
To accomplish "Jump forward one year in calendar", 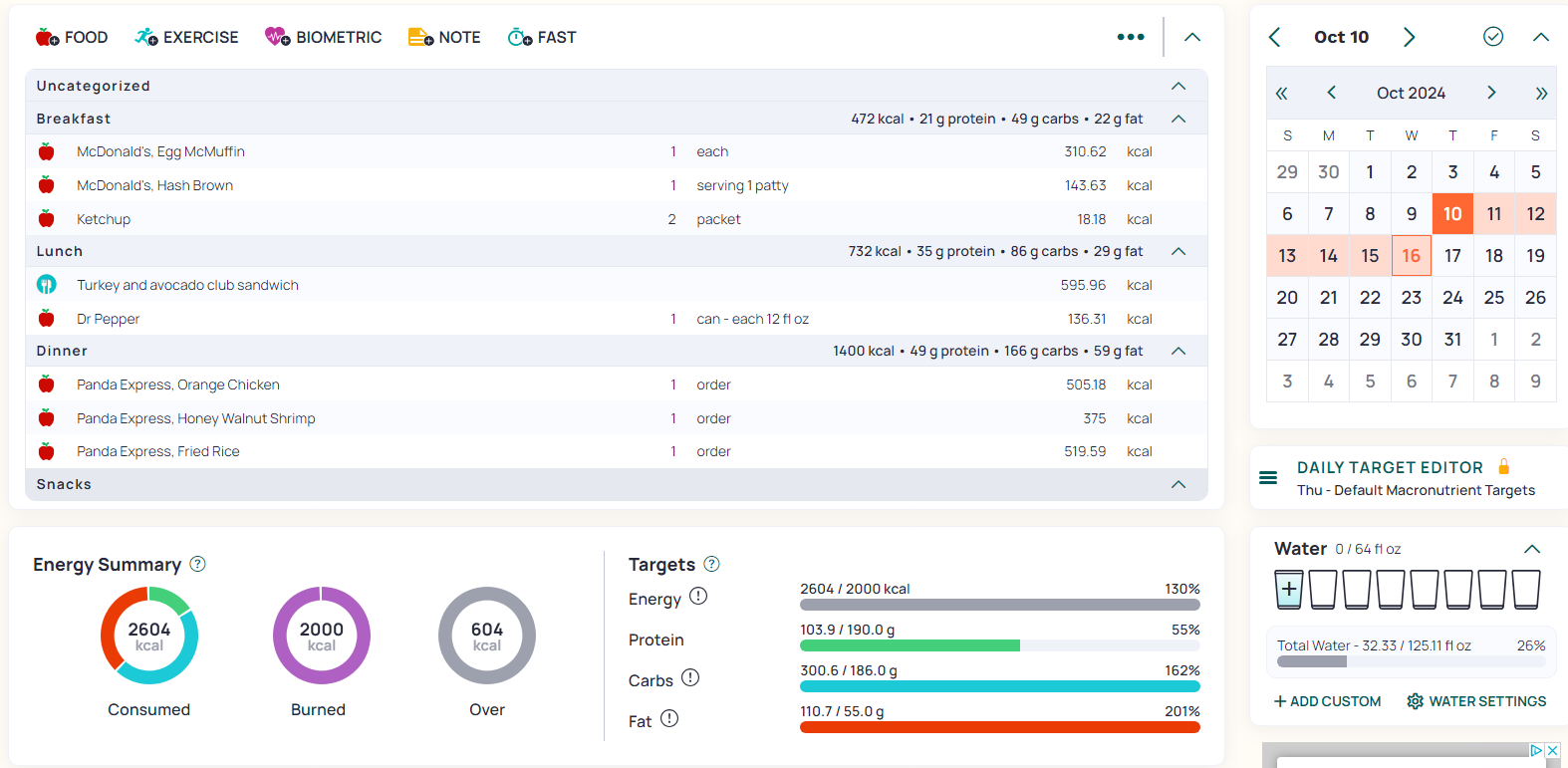I will [x=1541, y=93].
